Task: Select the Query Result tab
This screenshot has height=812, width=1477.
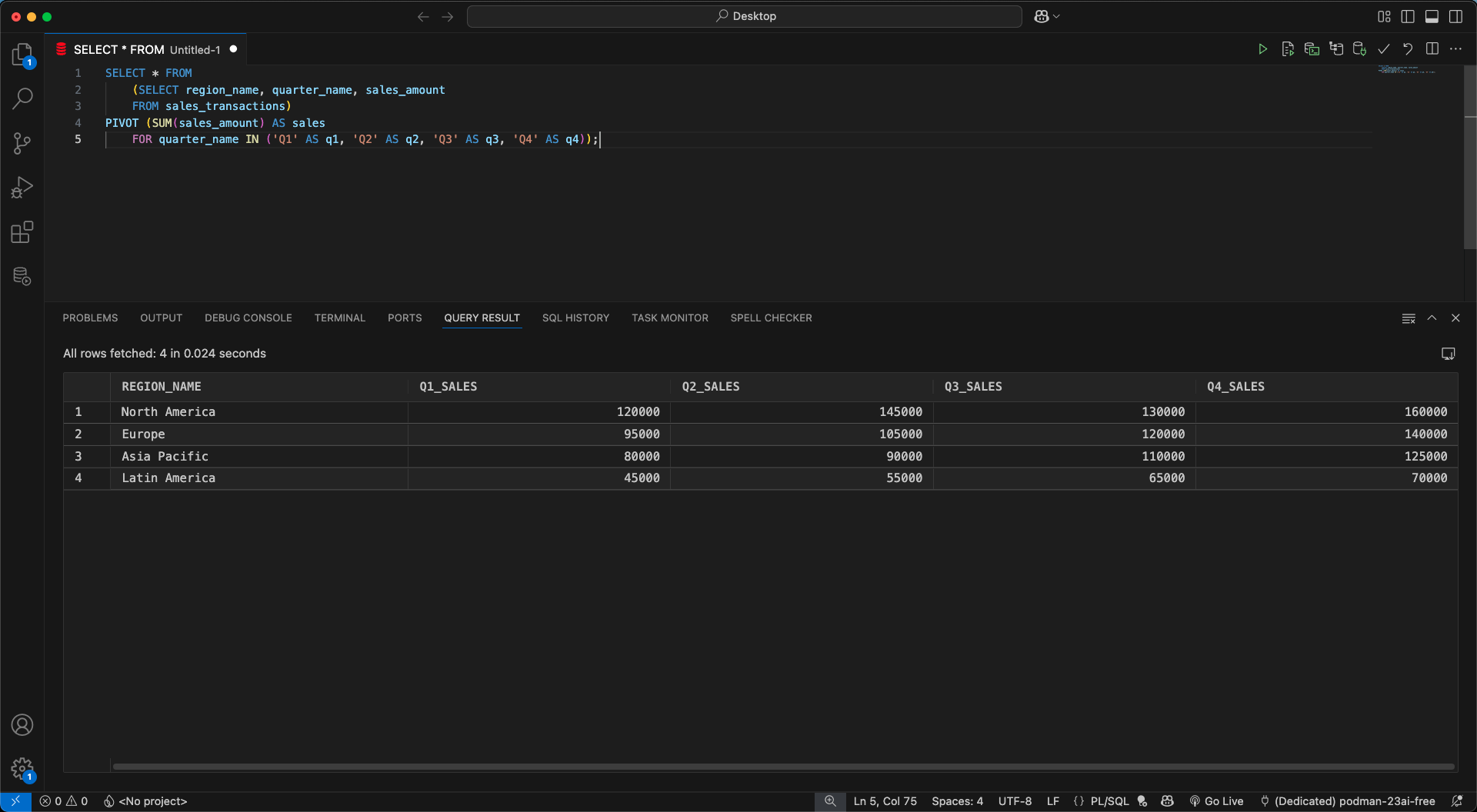Action: 482,318
